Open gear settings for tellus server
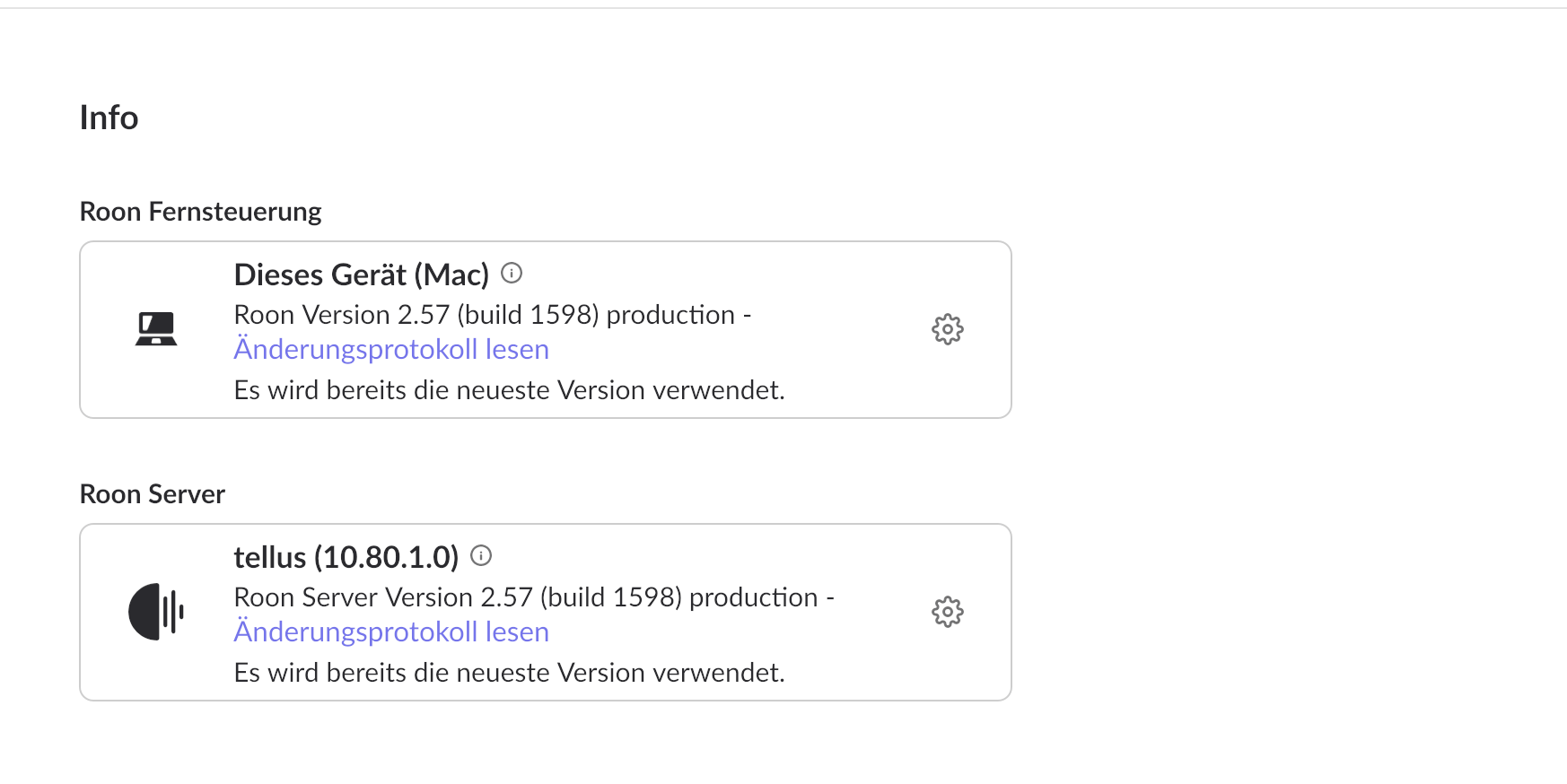The height and width of the screenshot is (784, 1567). 947,612
